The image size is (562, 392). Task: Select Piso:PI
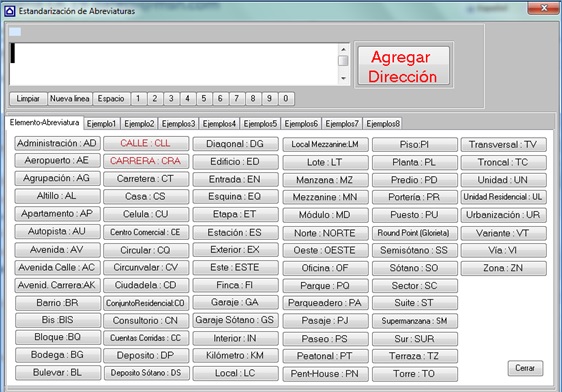click(415, 145)
